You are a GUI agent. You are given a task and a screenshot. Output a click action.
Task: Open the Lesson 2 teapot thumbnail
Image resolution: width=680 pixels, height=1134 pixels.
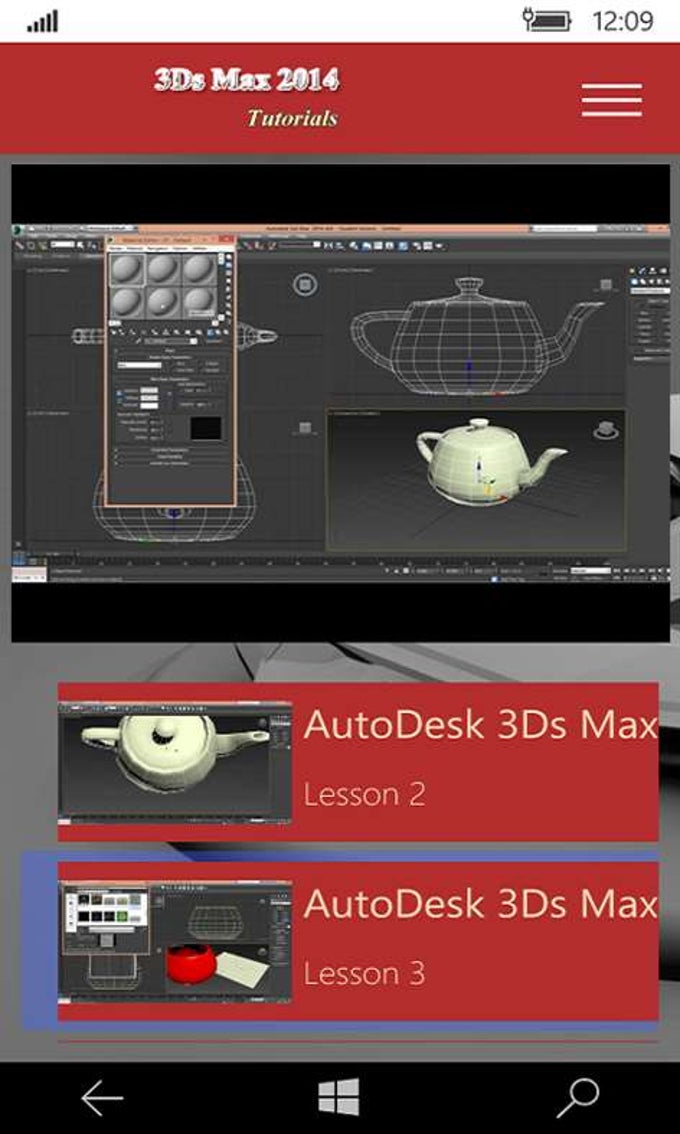[x=175, y=762]
